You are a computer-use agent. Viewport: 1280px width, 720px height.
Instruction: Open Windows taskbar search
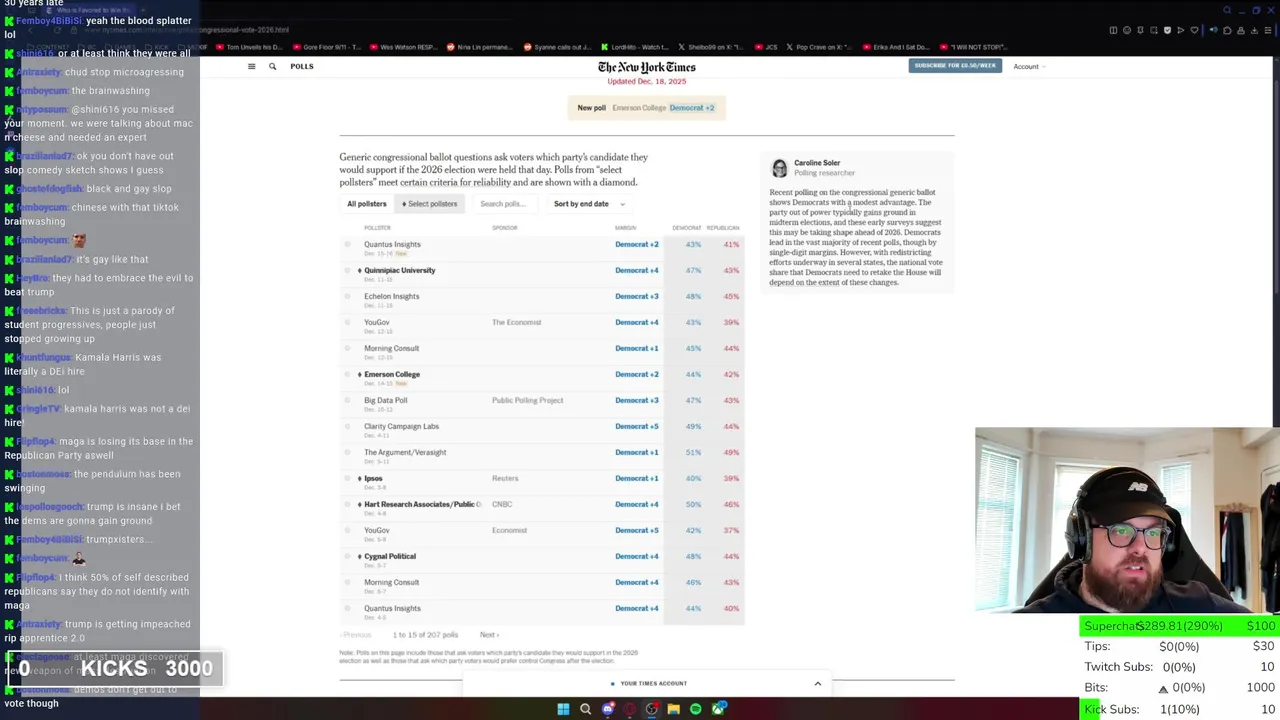pos(585,709)
